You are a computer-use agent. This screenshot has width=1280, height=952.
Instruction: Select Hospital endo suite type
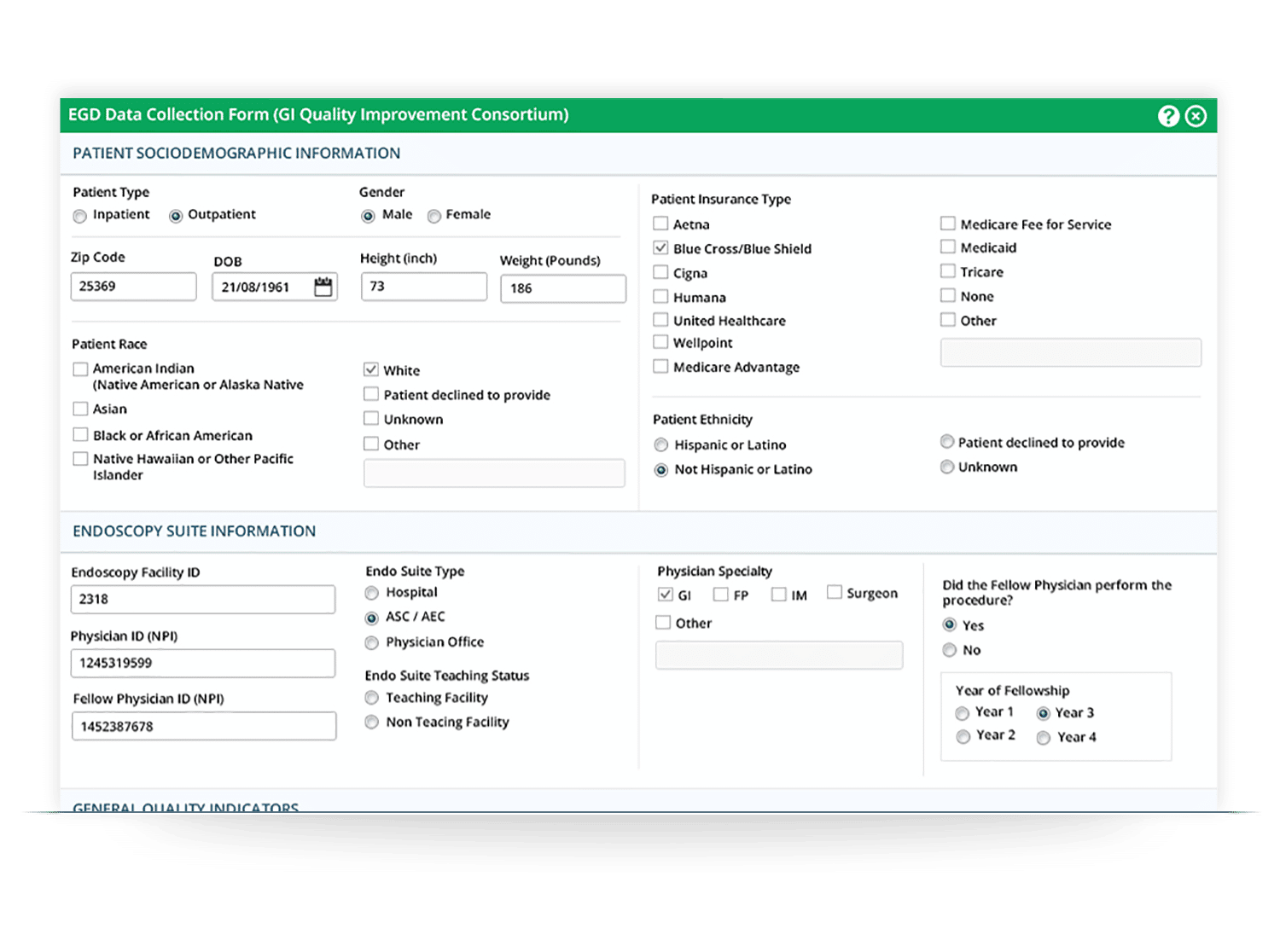tap(372, 593)
